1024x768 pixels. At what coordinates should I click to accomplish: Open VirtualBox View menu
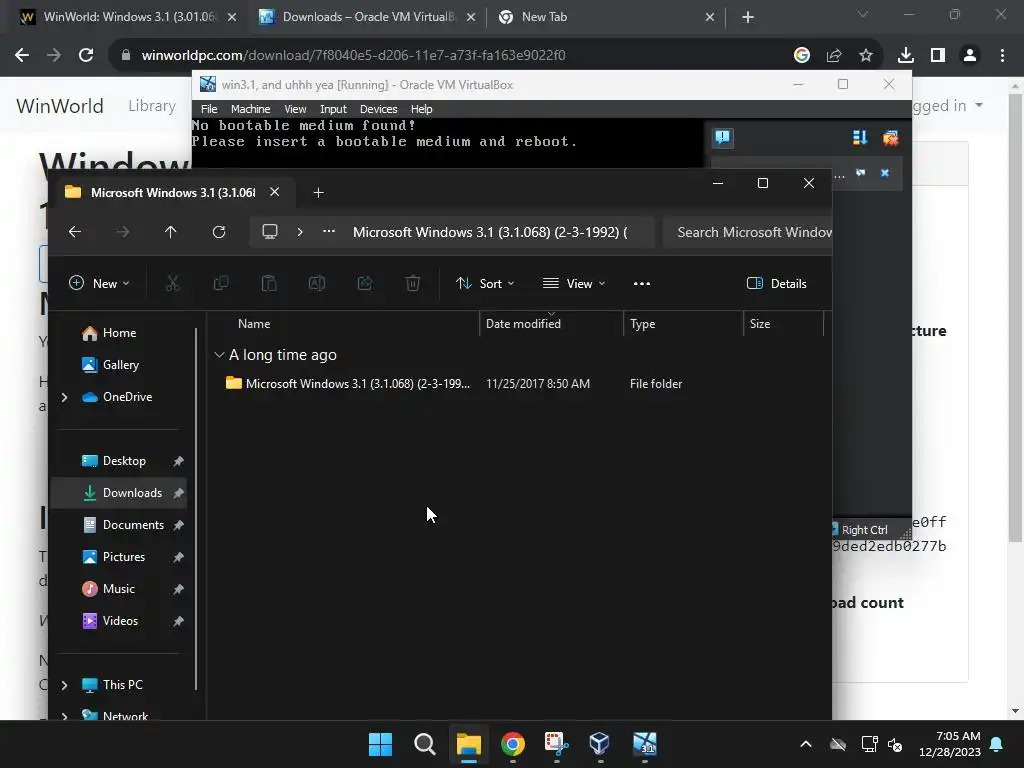(295, 109)
